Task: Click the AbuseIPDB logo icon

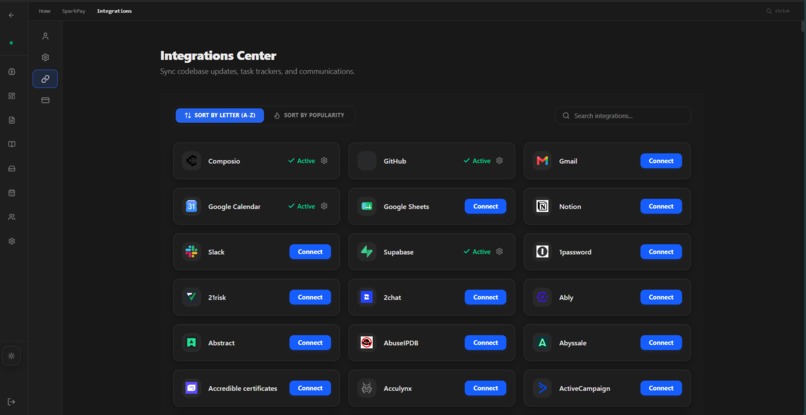Action: (367, 342)
